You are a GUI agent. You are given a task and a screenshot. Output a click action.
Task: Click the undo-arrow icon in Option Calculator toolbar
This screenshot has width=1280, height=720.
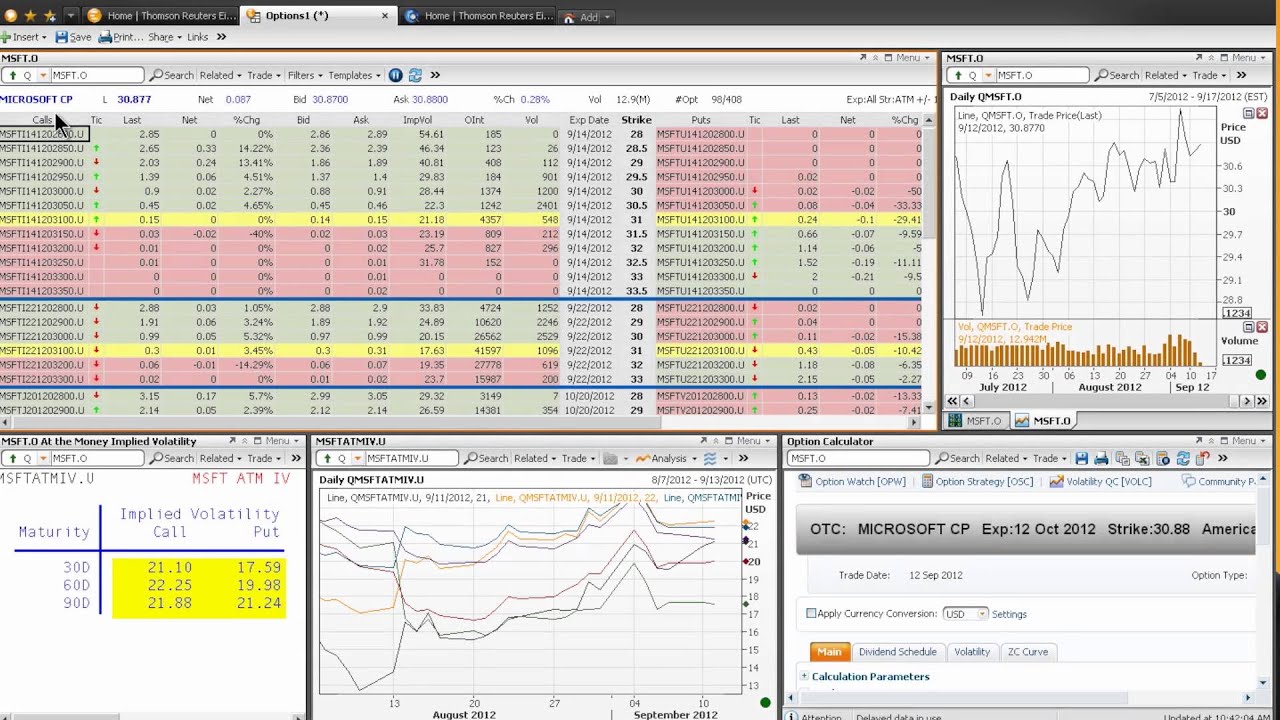[x=1203, y=458]
